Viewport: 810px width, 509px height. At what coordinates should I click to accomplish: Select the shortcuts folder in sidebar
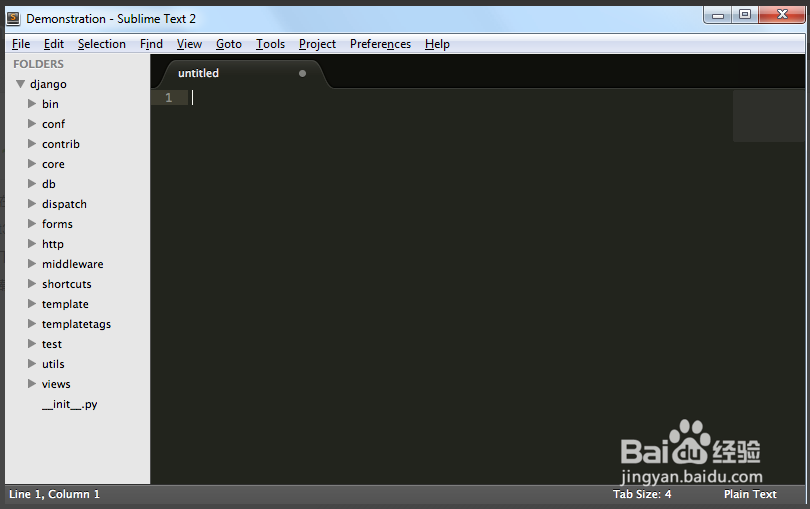[x=66, y=284]
